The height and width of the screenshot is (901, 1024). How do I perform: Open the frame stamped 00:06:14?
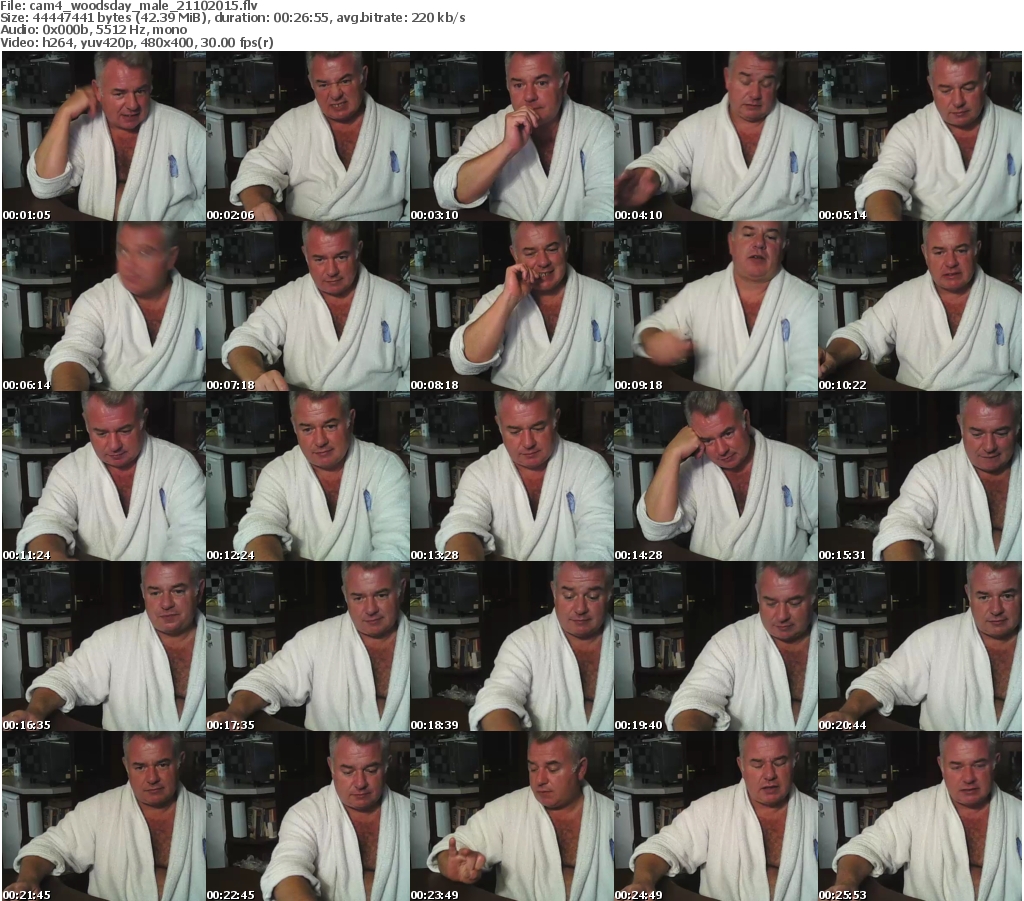click(x=104, y=306)
